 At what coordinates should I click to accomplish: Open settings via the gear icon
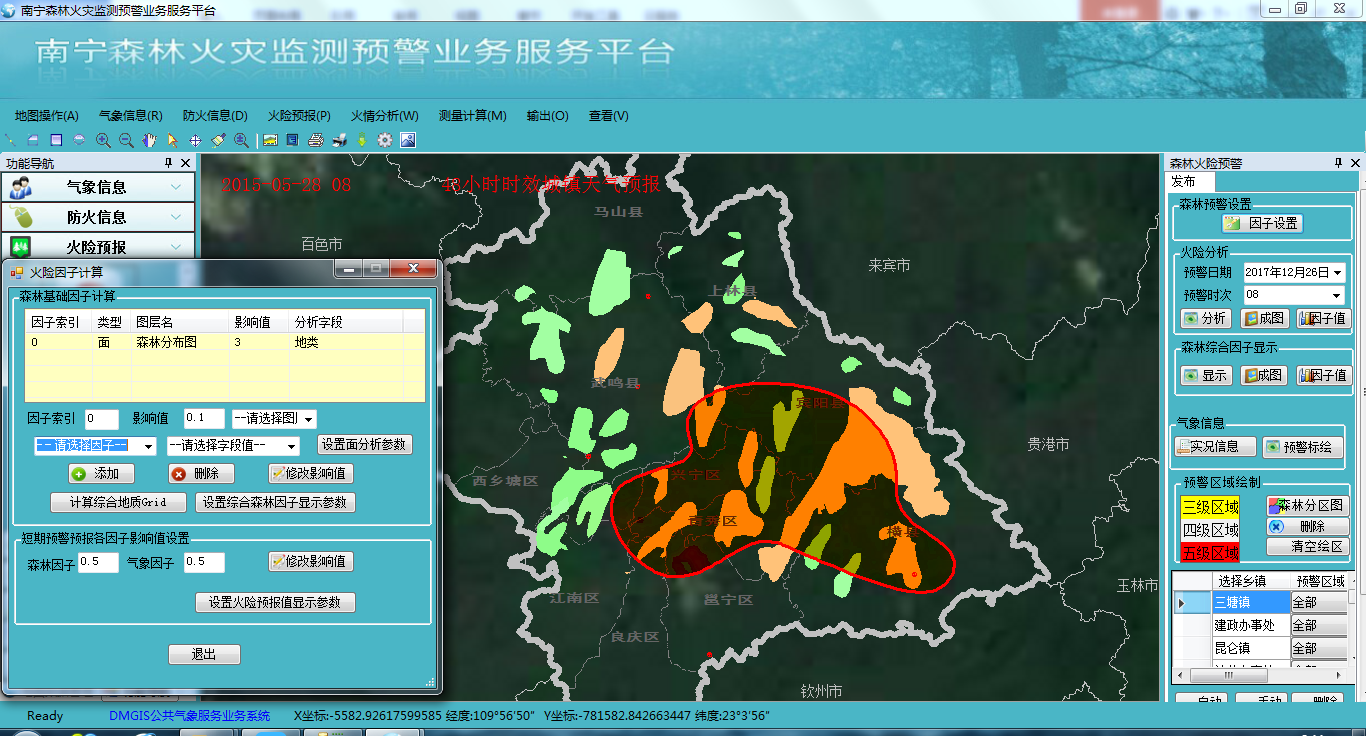coord(385,141)
